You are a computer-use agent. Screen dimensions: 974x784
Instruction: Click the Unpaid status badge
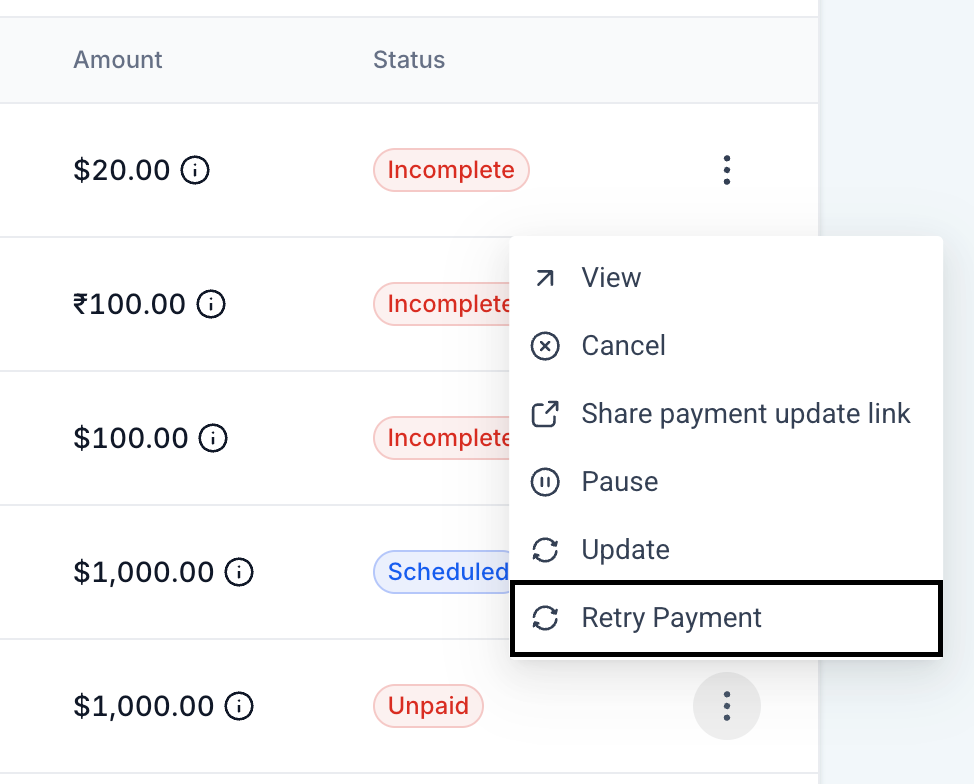(428, 706)
